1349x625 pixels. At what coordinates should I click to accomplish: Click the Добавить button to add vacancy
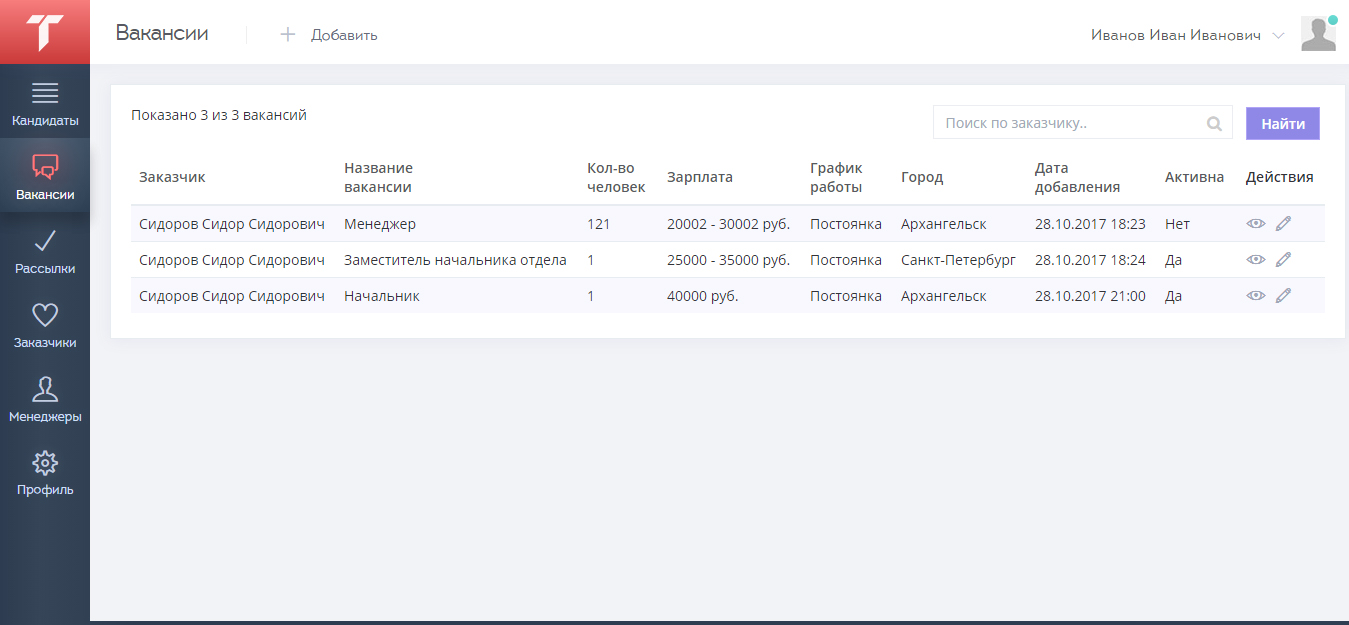point(328,35)
